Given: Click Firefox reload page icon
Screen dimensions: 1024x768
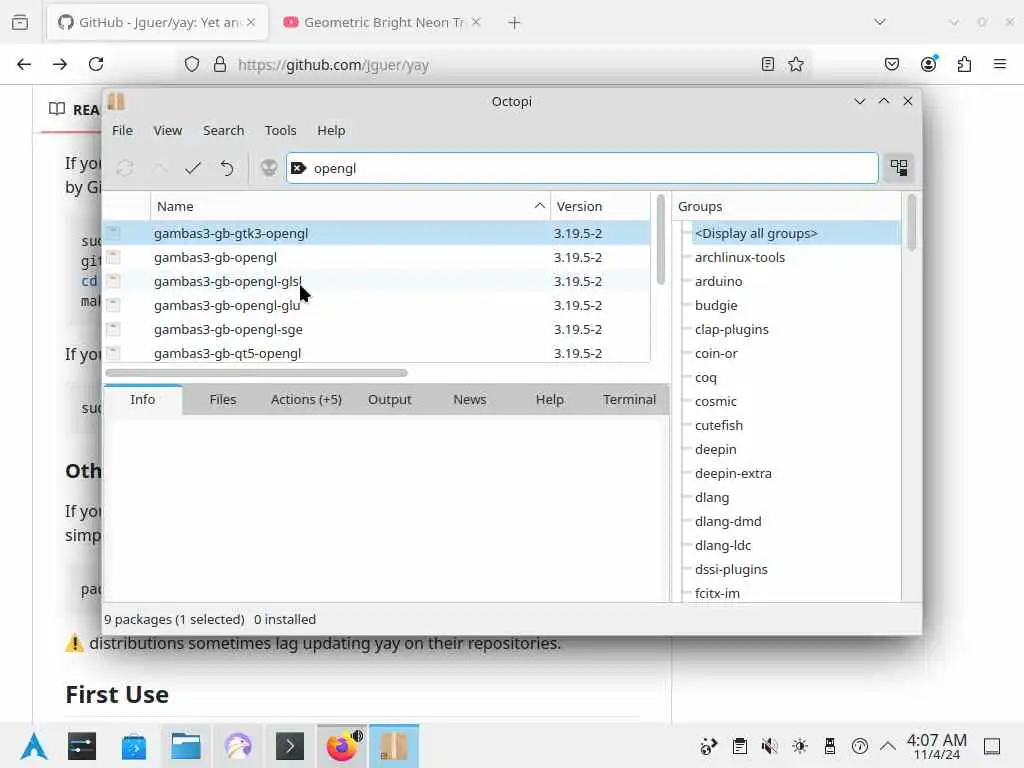Looking at the screenshot, I should tap(96, 64).
